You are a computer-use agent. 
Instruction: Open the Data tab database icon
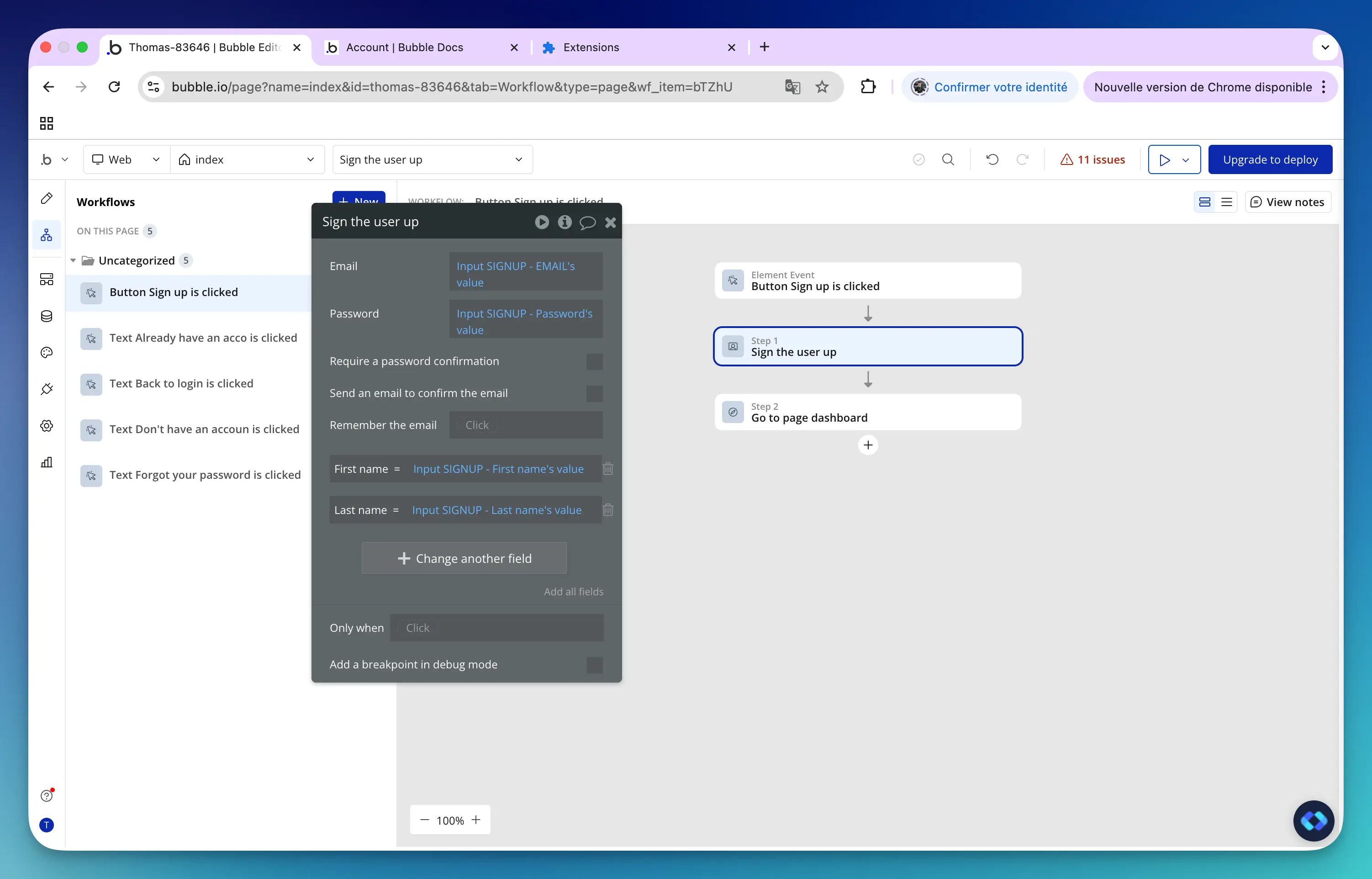click(x=47, y=316)
